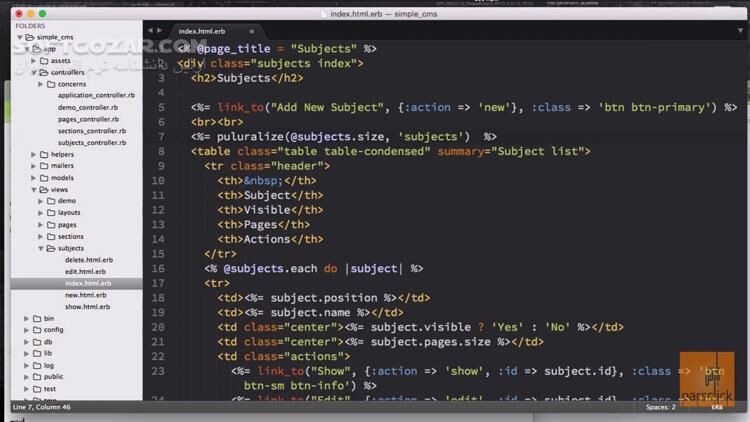The image size is (750, 422).
Task: Click line number 16 in gutter
Action: [x=158, y=268]
